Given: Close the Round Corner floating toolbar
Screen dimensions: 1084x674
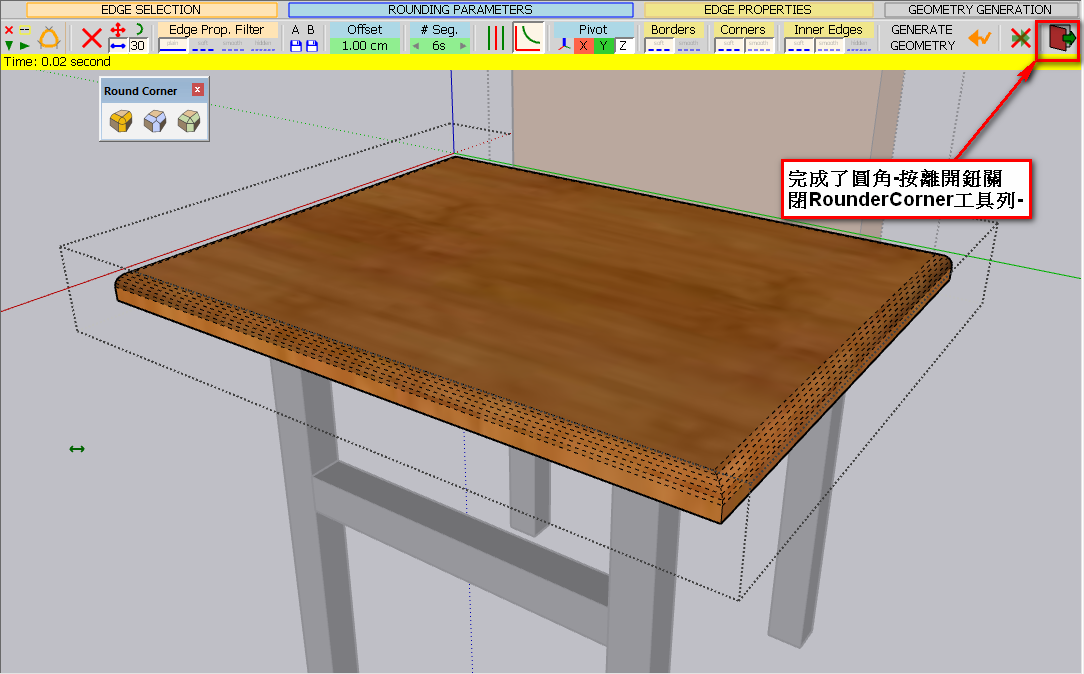Looking at the screenshot, I should coord(198,90).
